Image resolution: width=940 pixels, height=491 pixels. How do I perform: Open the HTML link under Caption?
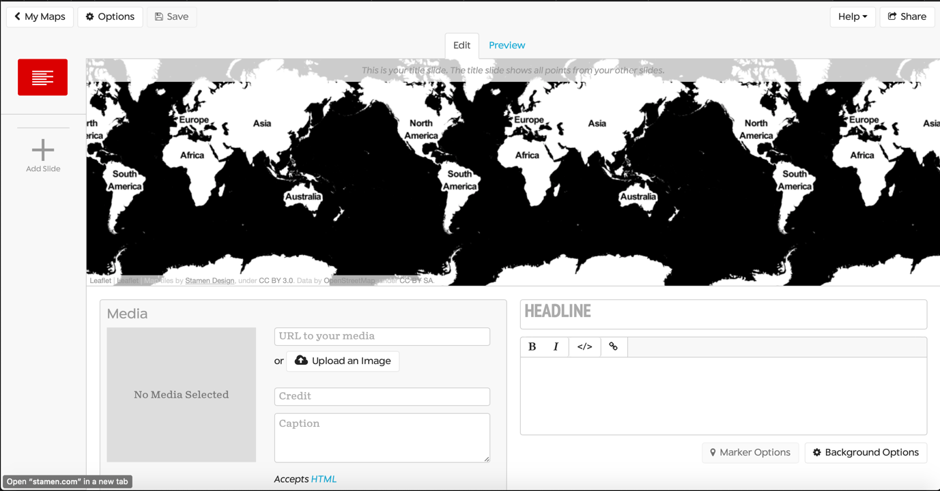323,480
